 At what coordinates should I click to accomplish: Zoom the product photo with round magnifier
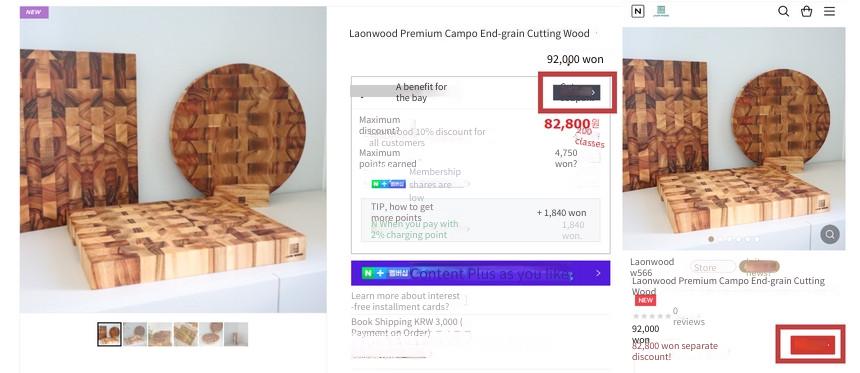(830, 235)
